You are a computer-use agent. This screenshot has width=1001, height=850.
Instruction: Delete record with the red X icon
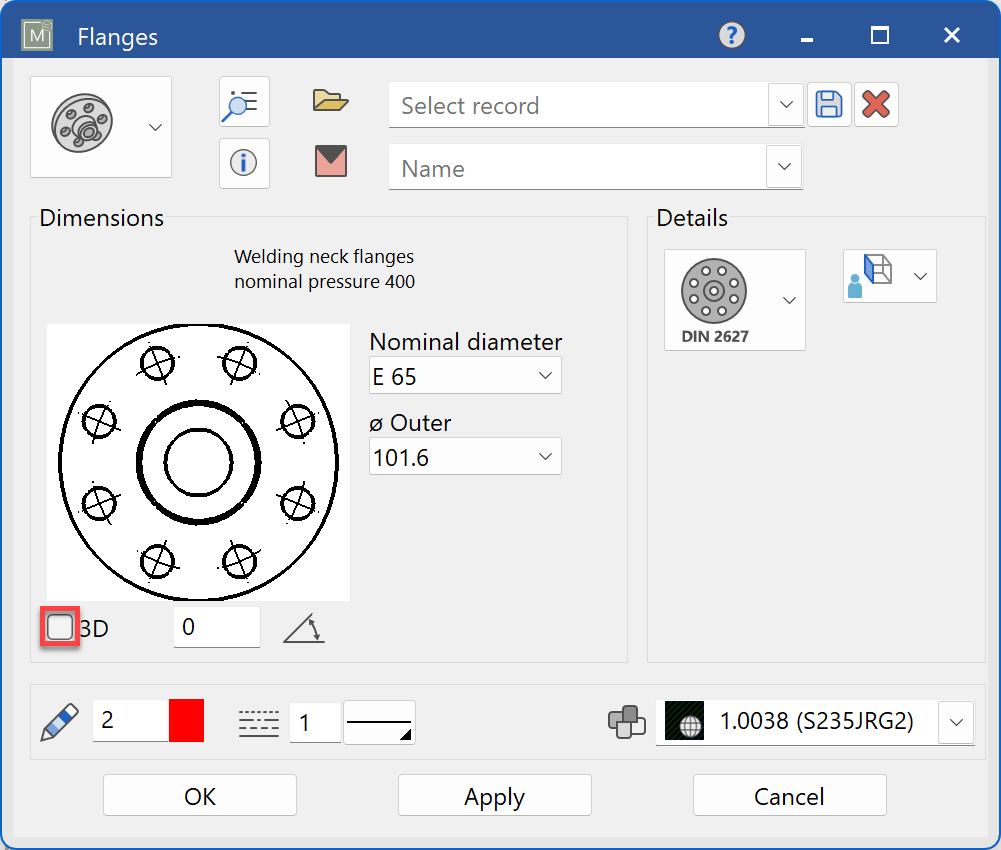(x=876, y=104)
